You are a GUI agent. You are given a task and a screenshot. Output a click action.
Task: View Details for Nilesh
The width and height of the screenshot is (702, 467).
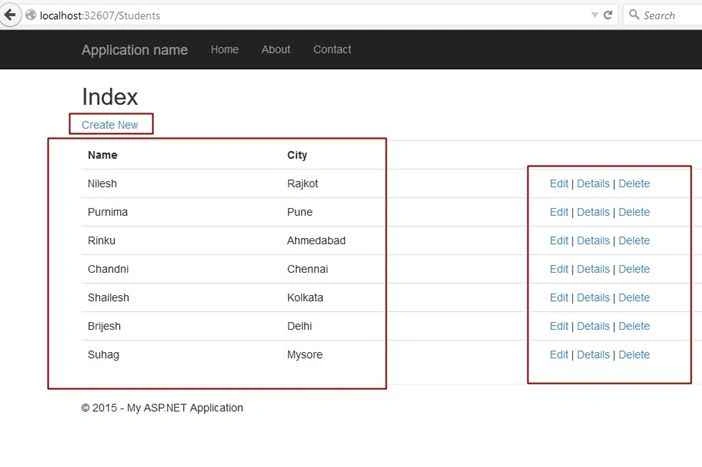click(593, 184)
